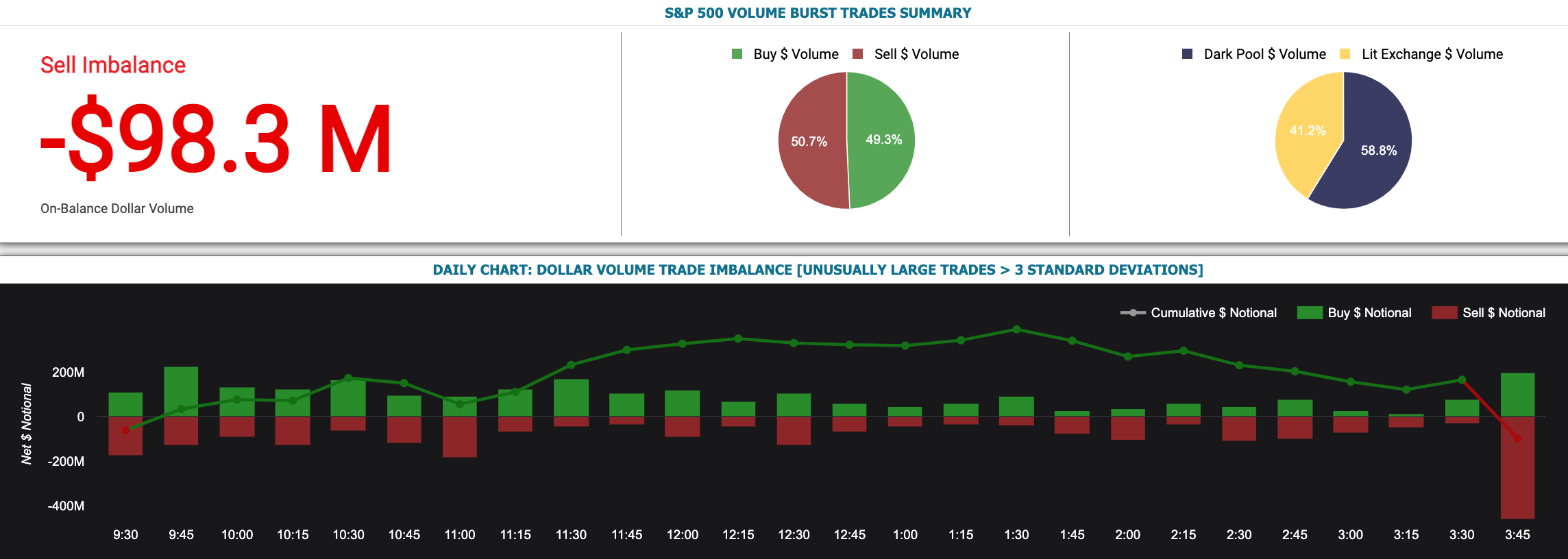Viewport: 1568px width, 559px height.
Task: Toggle the Sell $ Volume legend entry
Action: point(905,54)
